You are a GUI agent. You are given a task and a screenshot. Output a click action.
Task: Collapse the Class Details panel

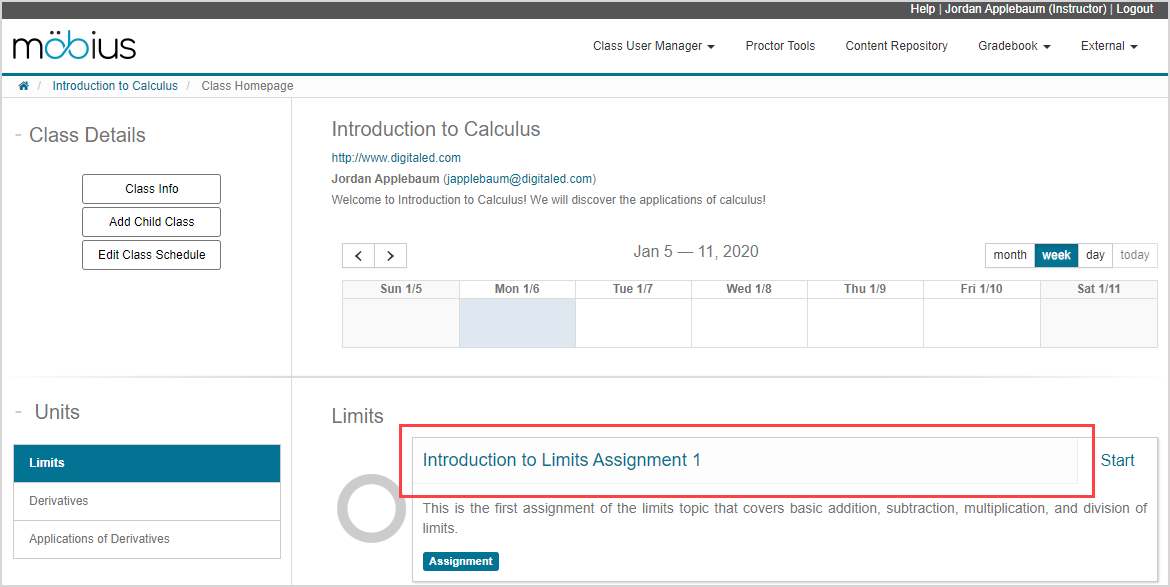click(18, 136)
